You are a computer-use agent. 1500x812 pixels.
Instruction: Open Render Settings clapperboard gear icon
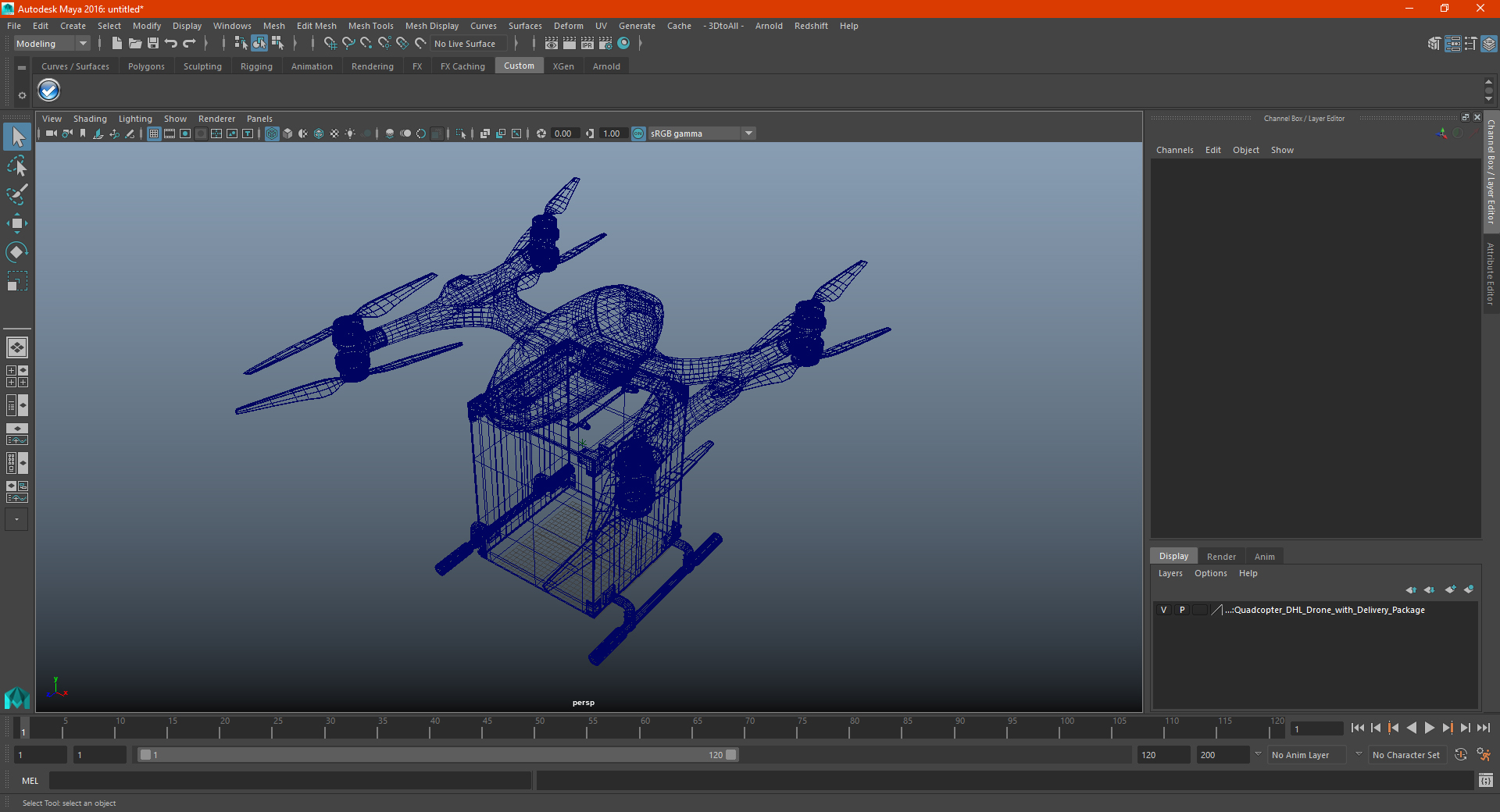605,44
